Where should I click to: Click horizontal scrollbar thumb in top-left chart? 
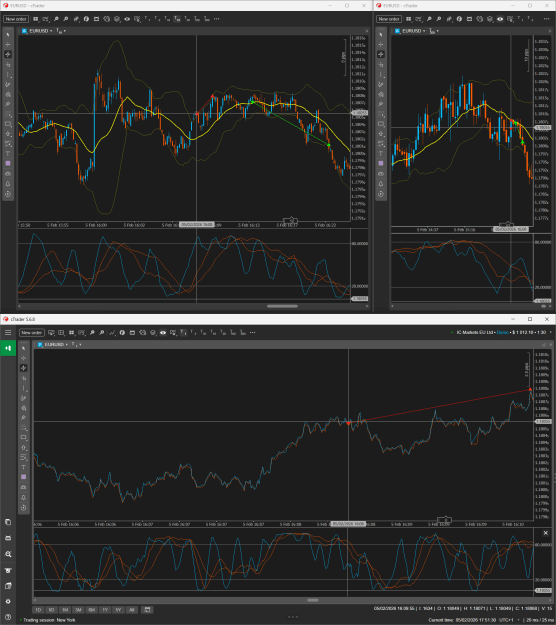coord(282,307)
